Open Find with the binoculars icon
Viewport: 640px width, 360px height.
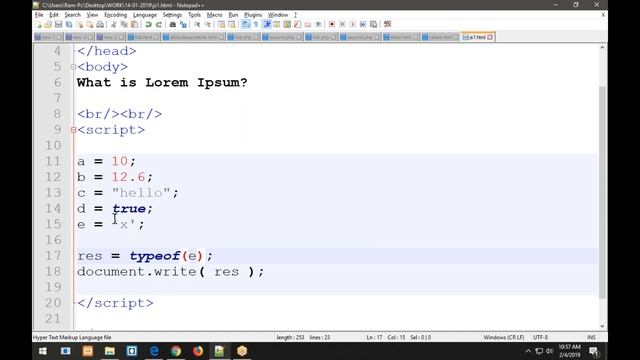coord(173,24)
